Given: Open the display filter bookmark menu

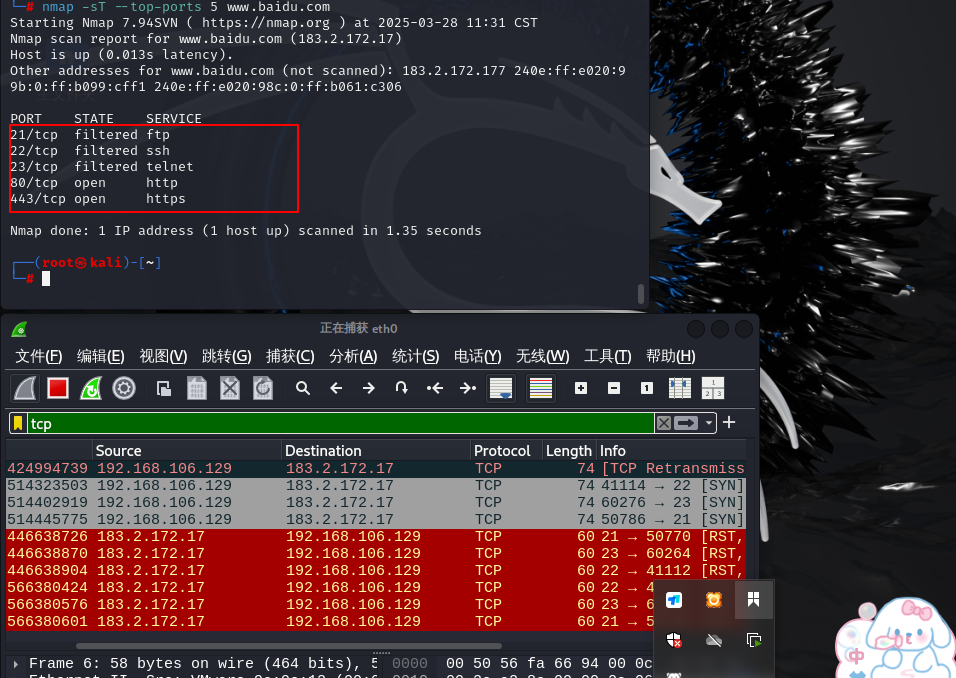Looking at the screenshot, I should [x=18, y=423].
